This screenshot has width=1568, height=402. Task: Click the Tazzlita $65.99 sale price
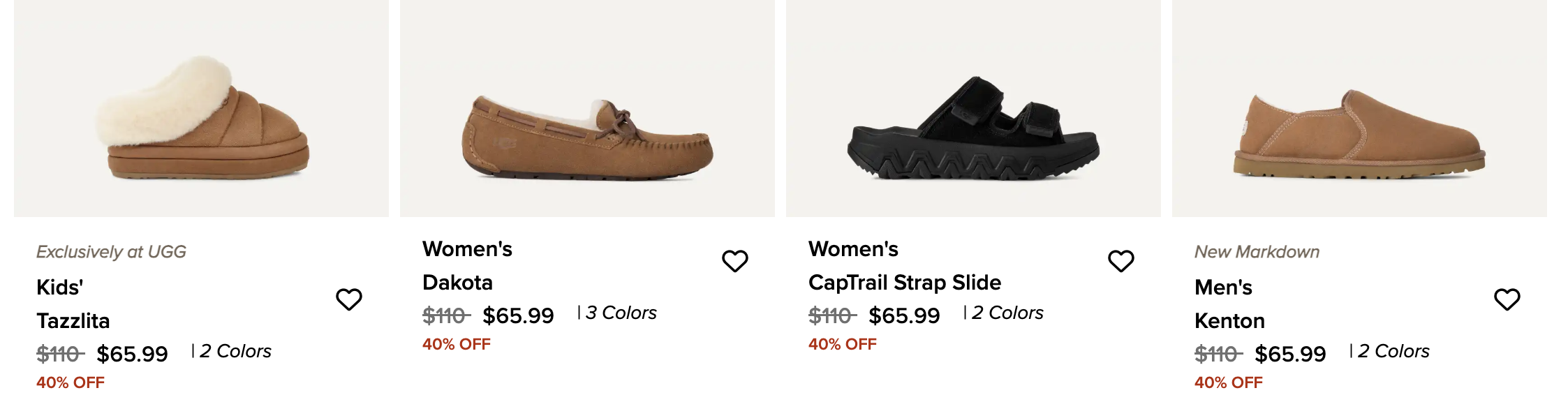pos(132,355)
